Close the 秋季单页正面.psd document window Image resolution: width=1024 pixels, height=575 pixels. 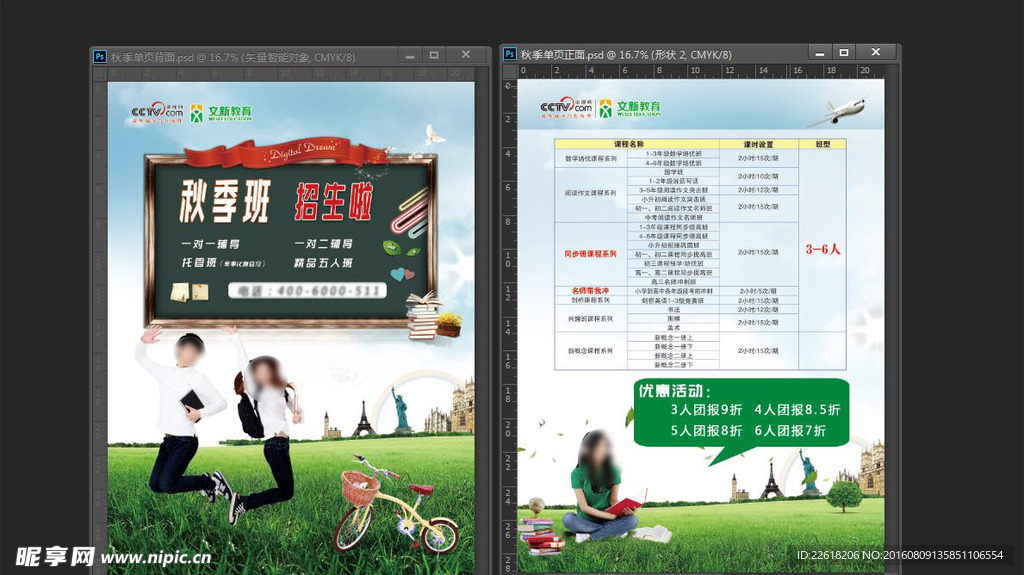click(x=877, y=52)
